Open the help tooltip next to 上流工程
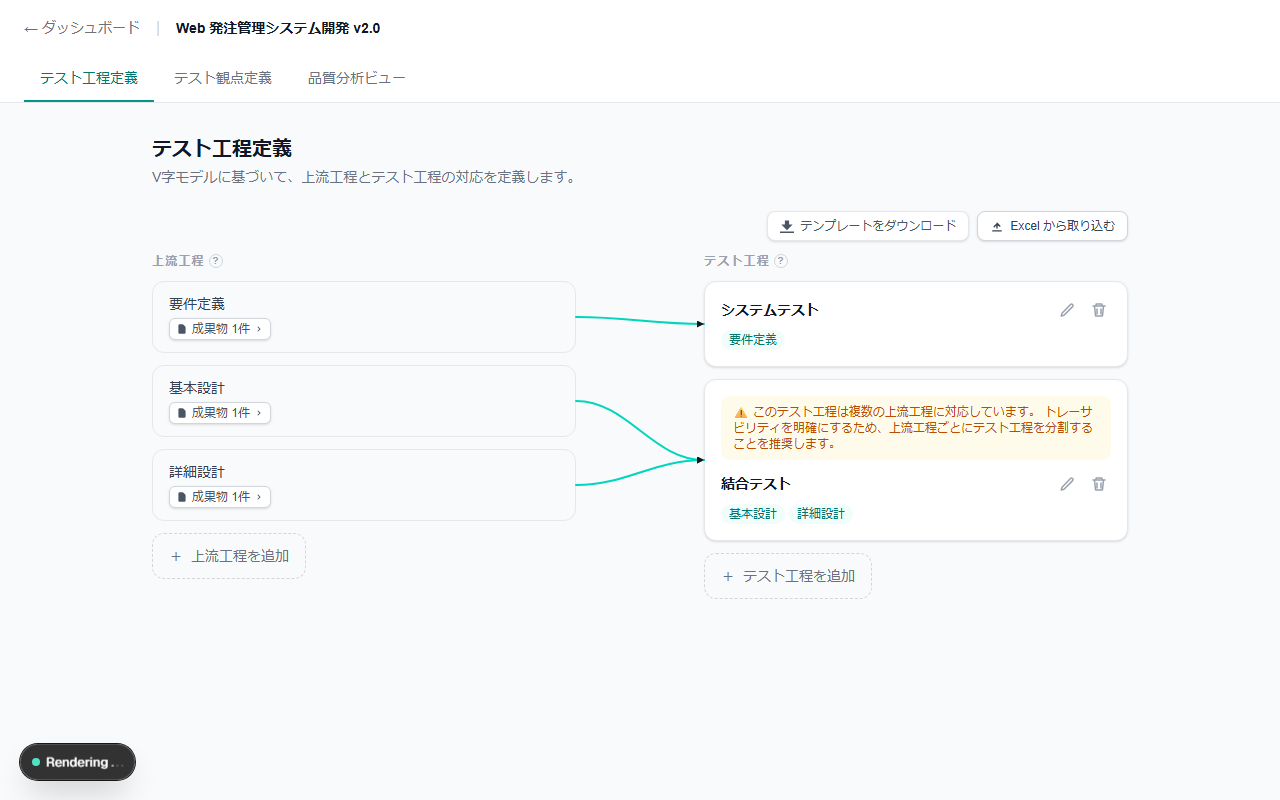 [x=215, y=261]
